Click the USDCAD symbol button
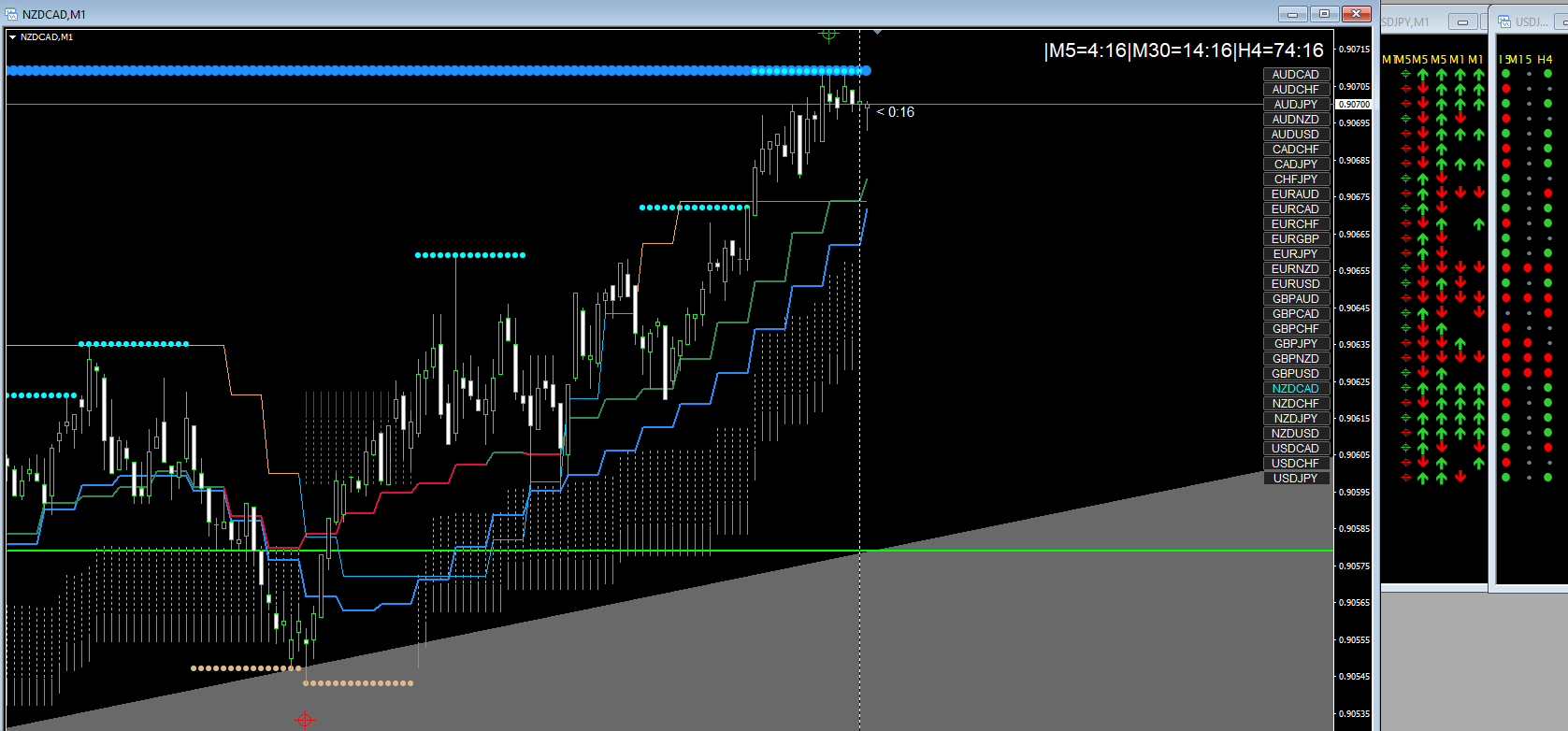1568x731 pixels. (1296, 449)
